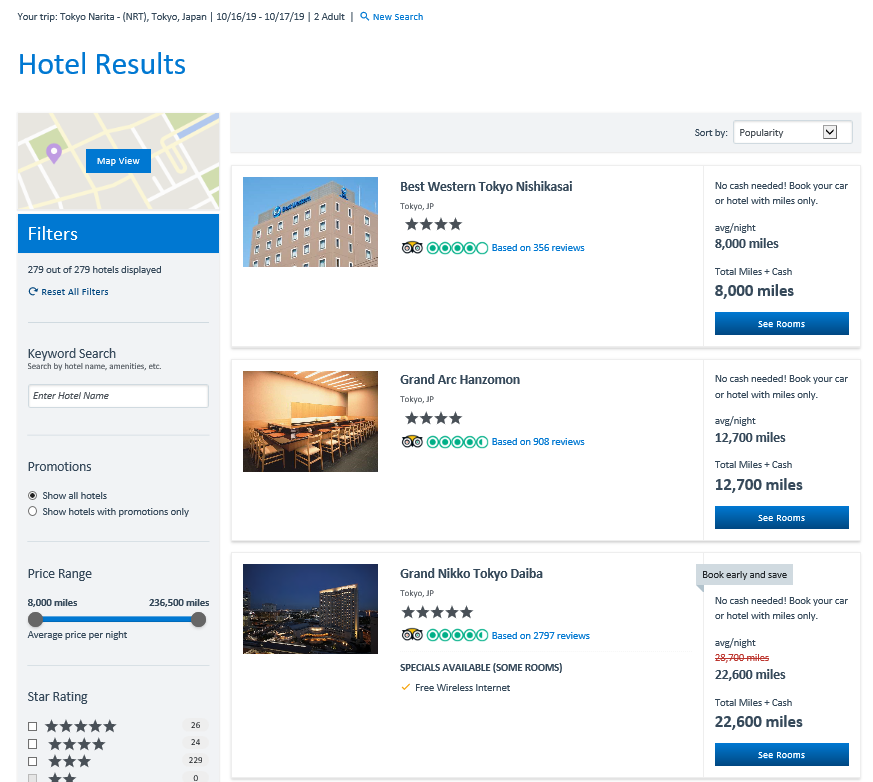Check the four-star rating filter

32,744
